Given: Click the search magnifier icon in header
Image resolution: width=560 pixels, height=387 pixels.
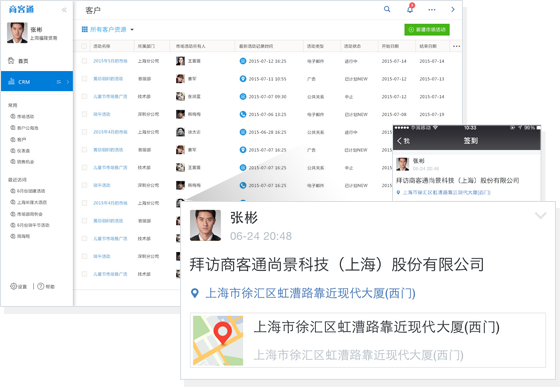Looking at the screenshot, I should [387, 9].
